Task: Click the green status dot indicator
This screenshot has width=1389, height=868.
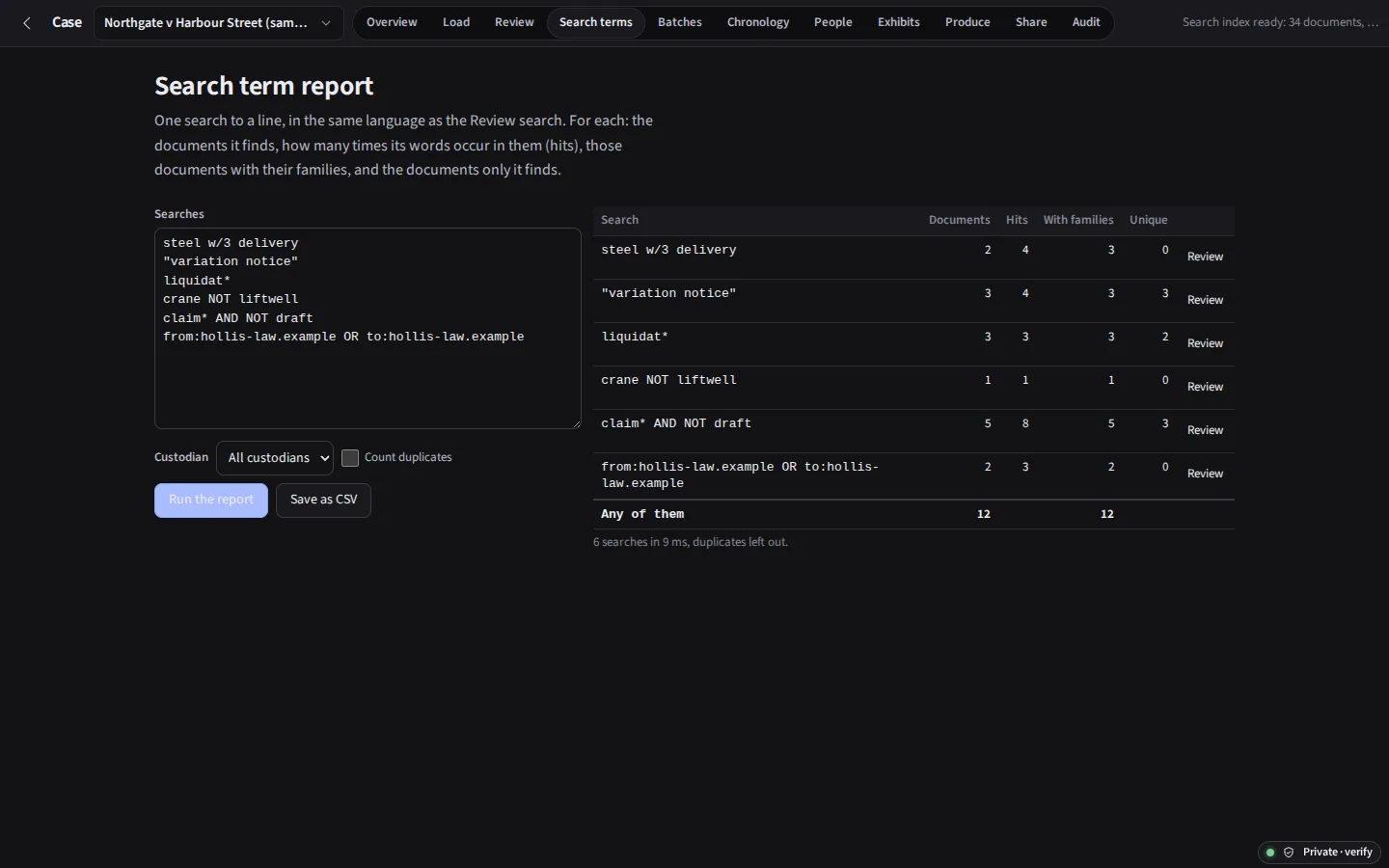Action: [1270, 853]
